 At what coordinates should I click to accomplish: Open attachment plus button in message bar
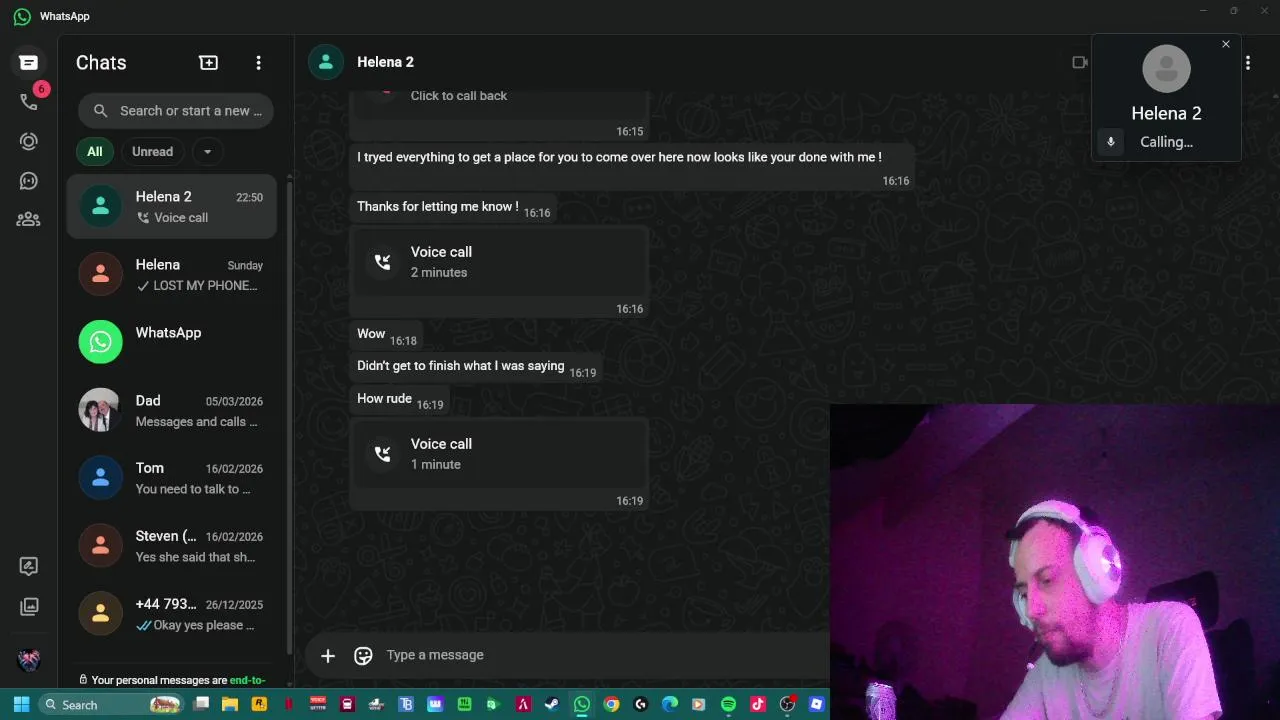[x=328, y=655]
